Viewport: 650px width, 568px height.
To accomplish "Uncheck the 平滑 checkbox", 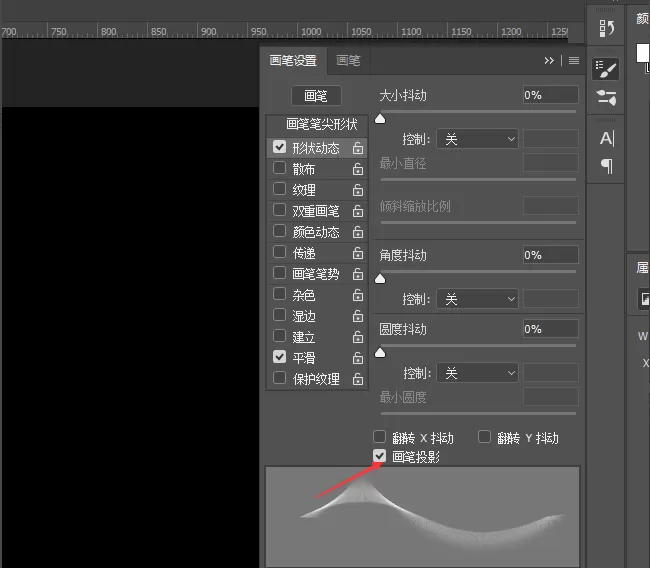I will (x=279, y=357).
